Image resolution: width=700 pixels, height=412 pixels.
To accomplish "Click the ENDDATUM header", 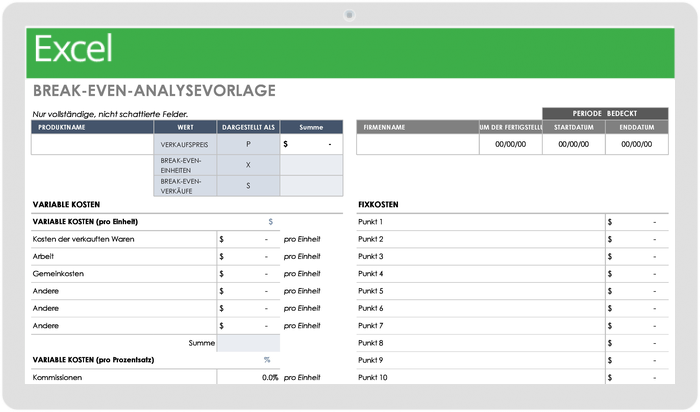I will (637, 127).
